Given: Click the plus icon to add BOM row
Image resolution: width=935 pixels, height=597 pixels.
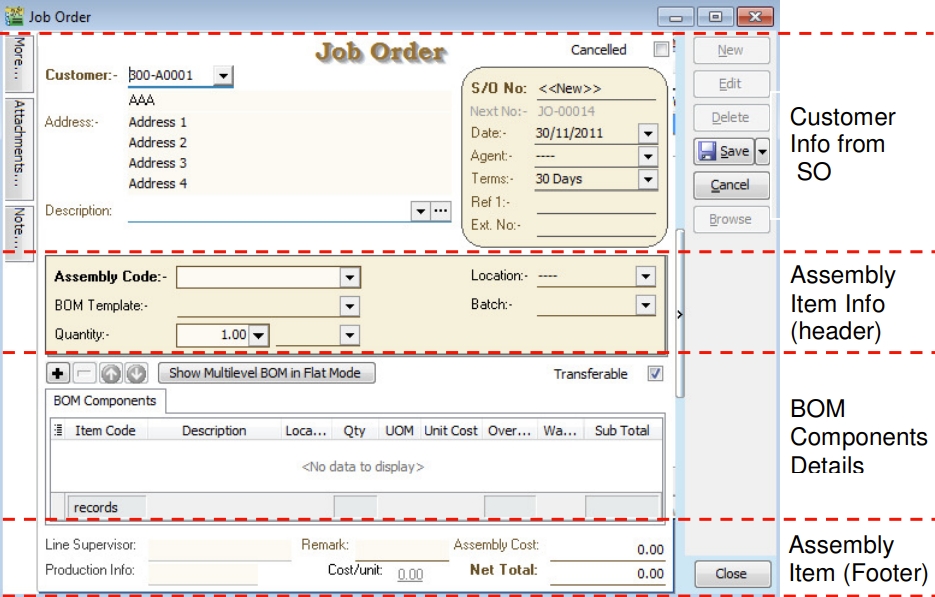Looking at the screenshot, I should tap(58, 374).
